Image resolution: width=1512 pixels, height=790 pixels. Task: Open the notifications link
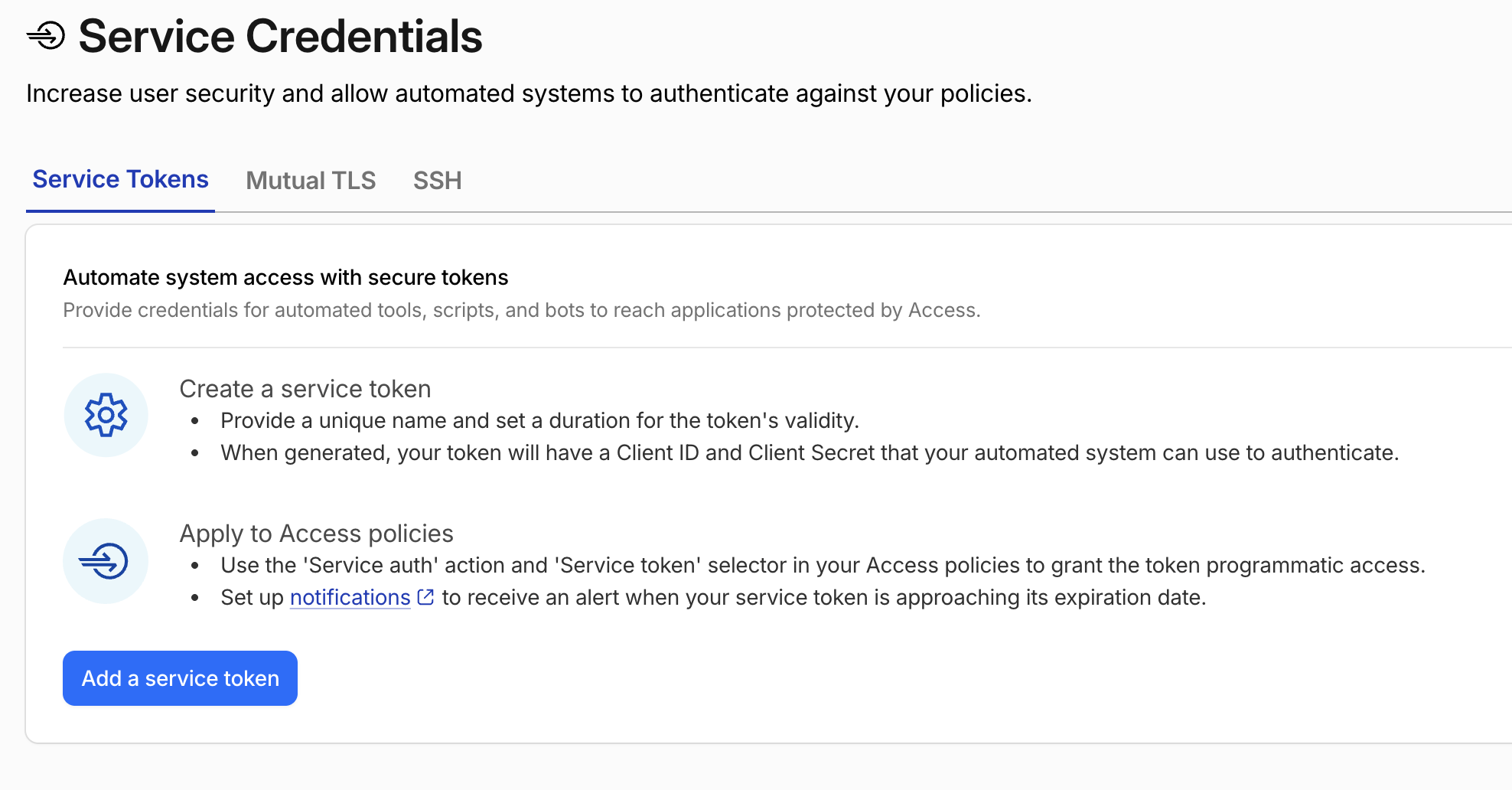pyautogui.click(x=350, y=597)
